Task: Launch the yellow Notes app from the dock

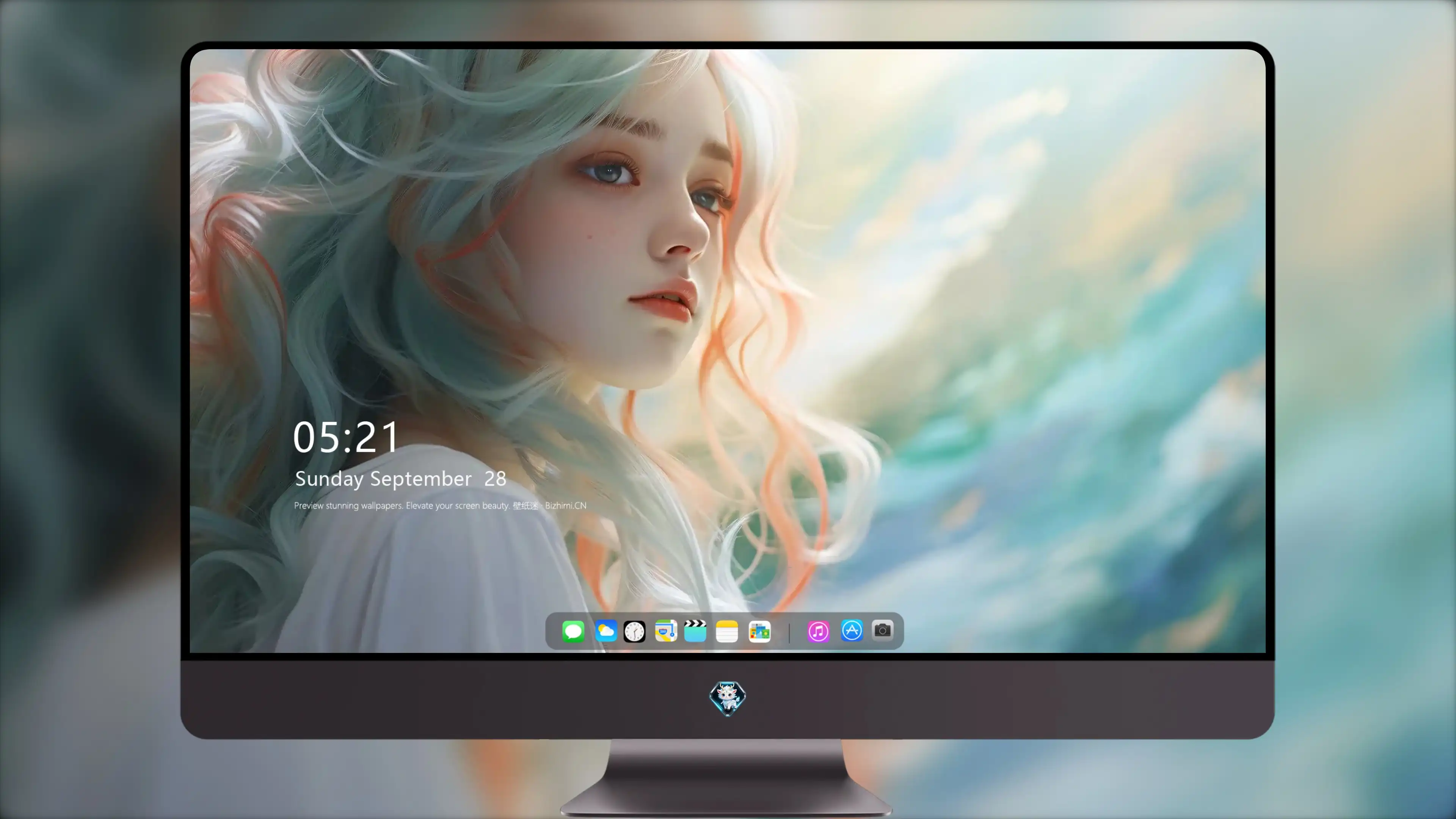Action: coord(727,631)
